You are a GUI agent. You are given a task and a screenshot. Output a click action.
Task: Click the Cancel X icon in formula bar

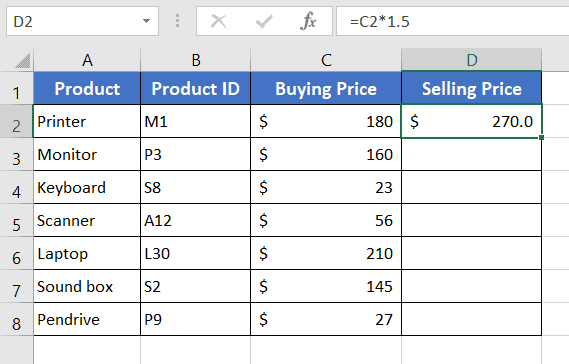218,21
